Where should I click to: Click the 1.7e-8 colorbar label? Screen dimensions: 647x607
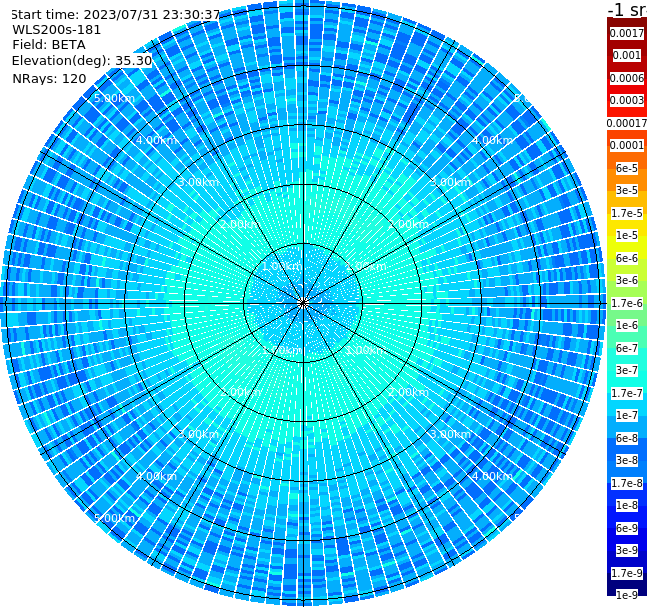627,483
